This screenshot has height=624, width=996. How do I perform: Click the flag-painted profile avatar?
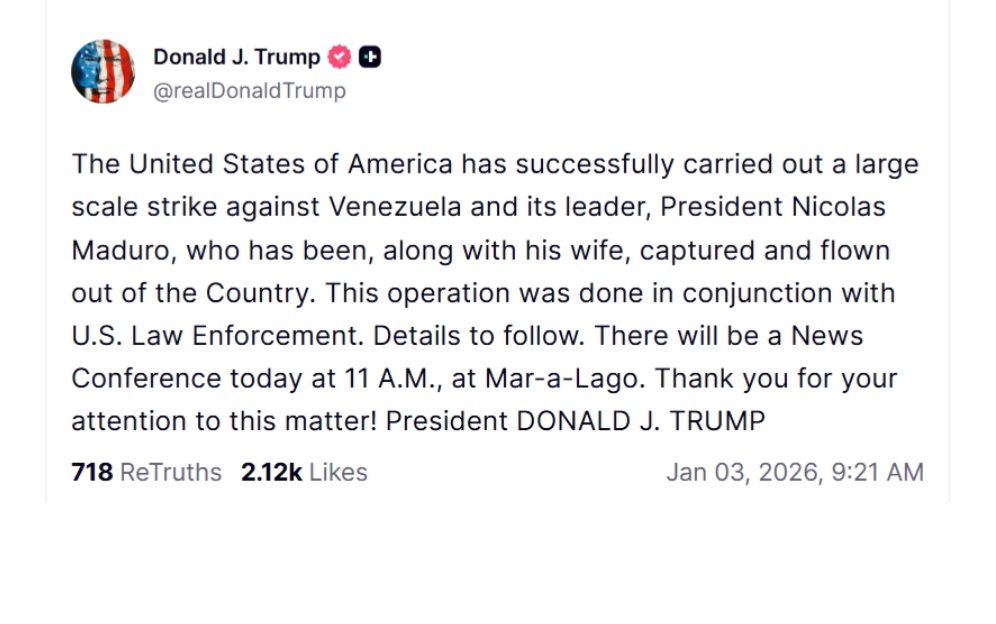pyautogui.click(x=102, y=72)
